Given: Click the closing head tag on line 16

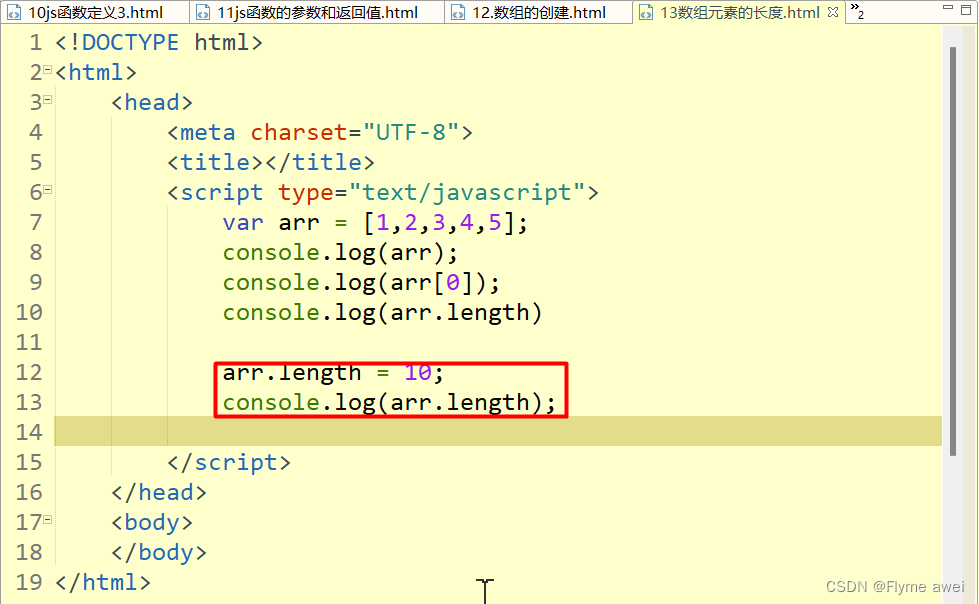Looking at the screenshot, I should tap(159, 492).
